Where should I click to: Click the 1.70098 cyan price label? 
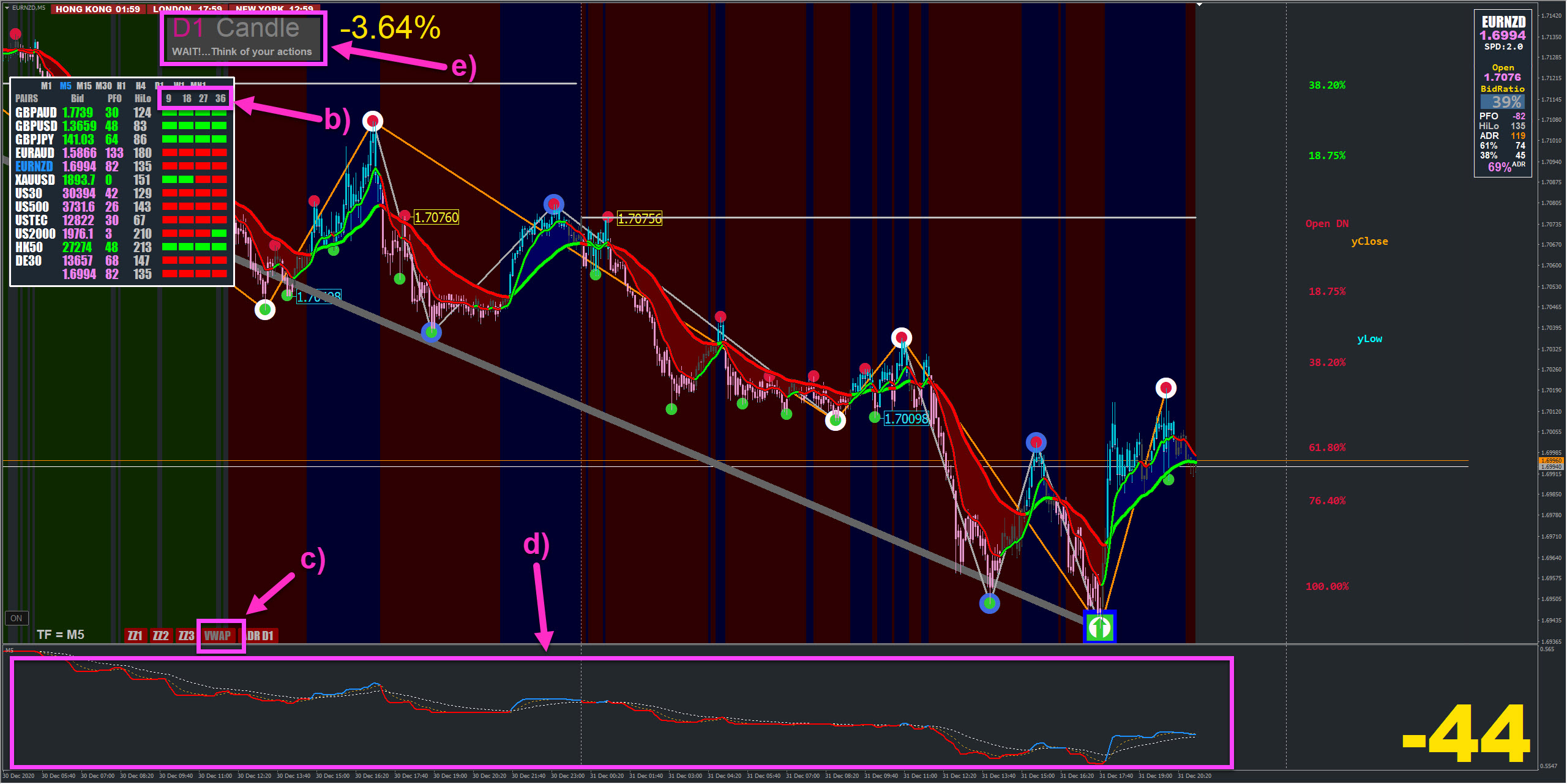907,419
